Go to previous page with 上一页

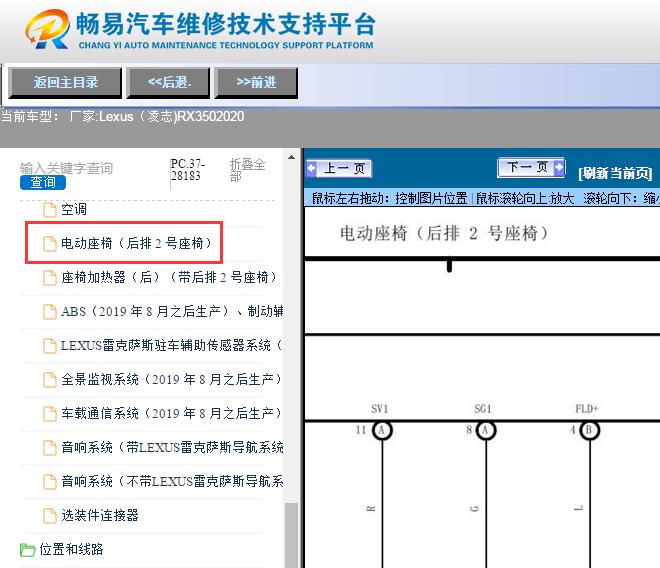pyautogui.click(x=339, y=169)
